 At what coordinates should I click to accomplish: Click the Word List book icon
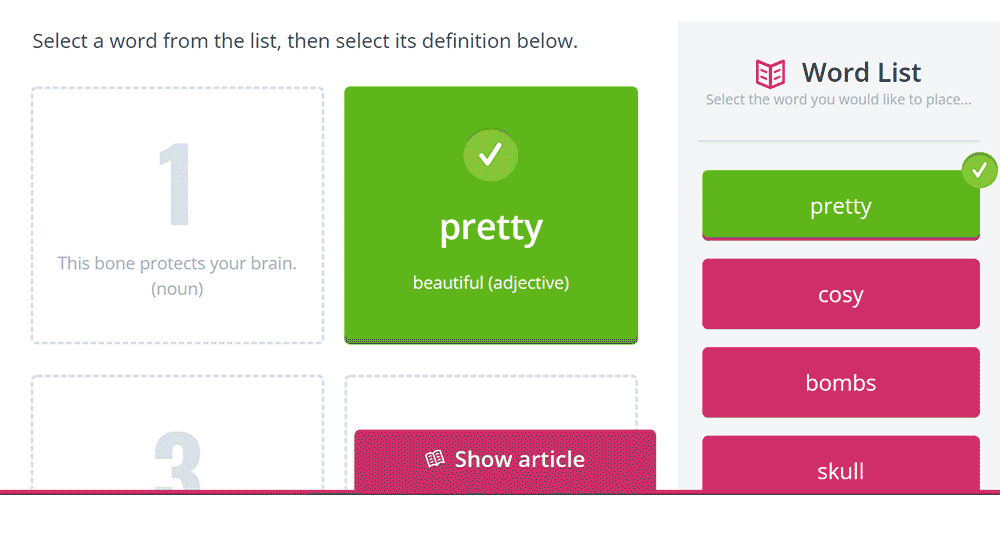coord(770,73)
